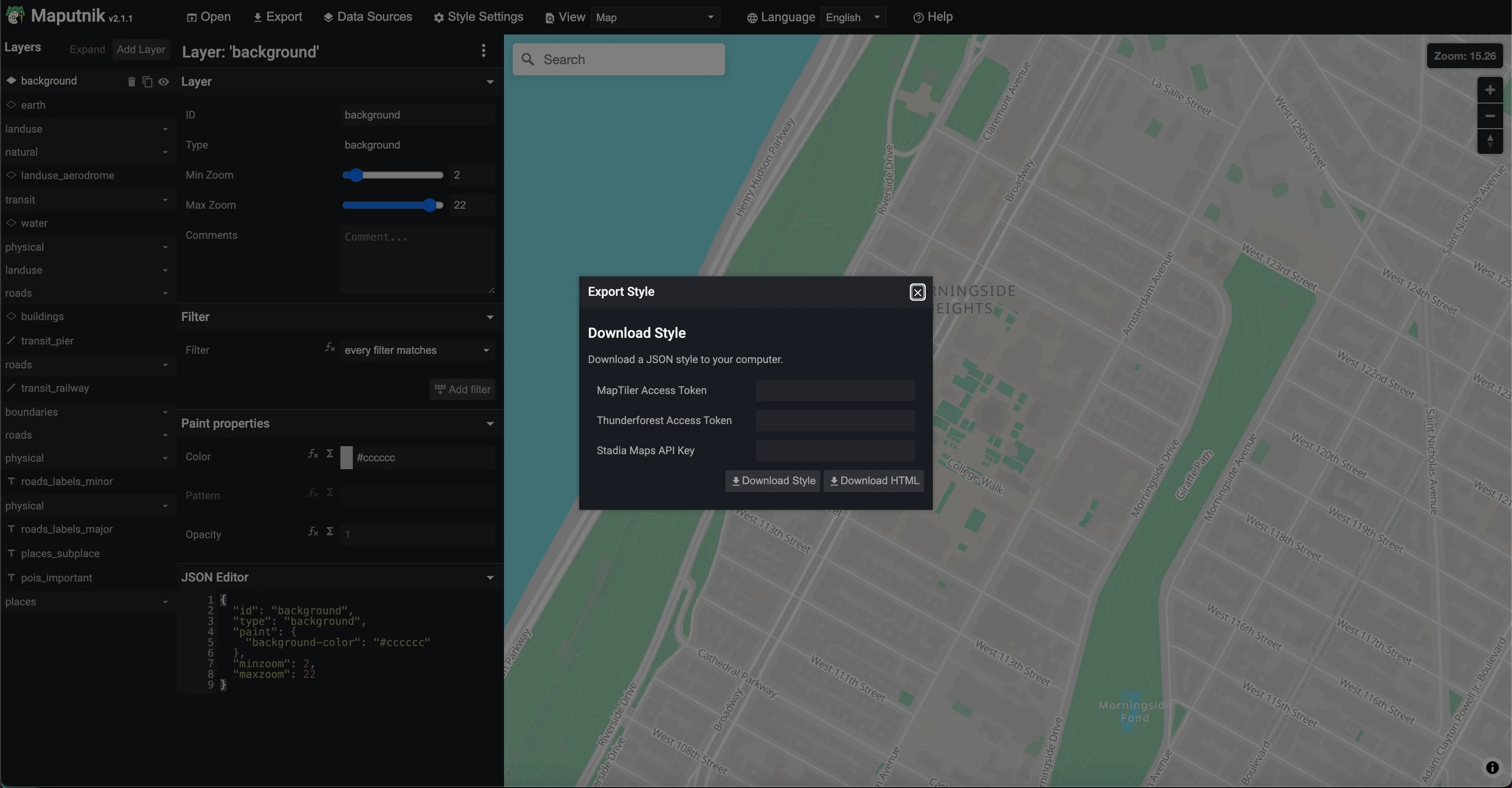Open Style Settings from the menu bar
This screenshot has width=1512, height=788.
[478, 17]
